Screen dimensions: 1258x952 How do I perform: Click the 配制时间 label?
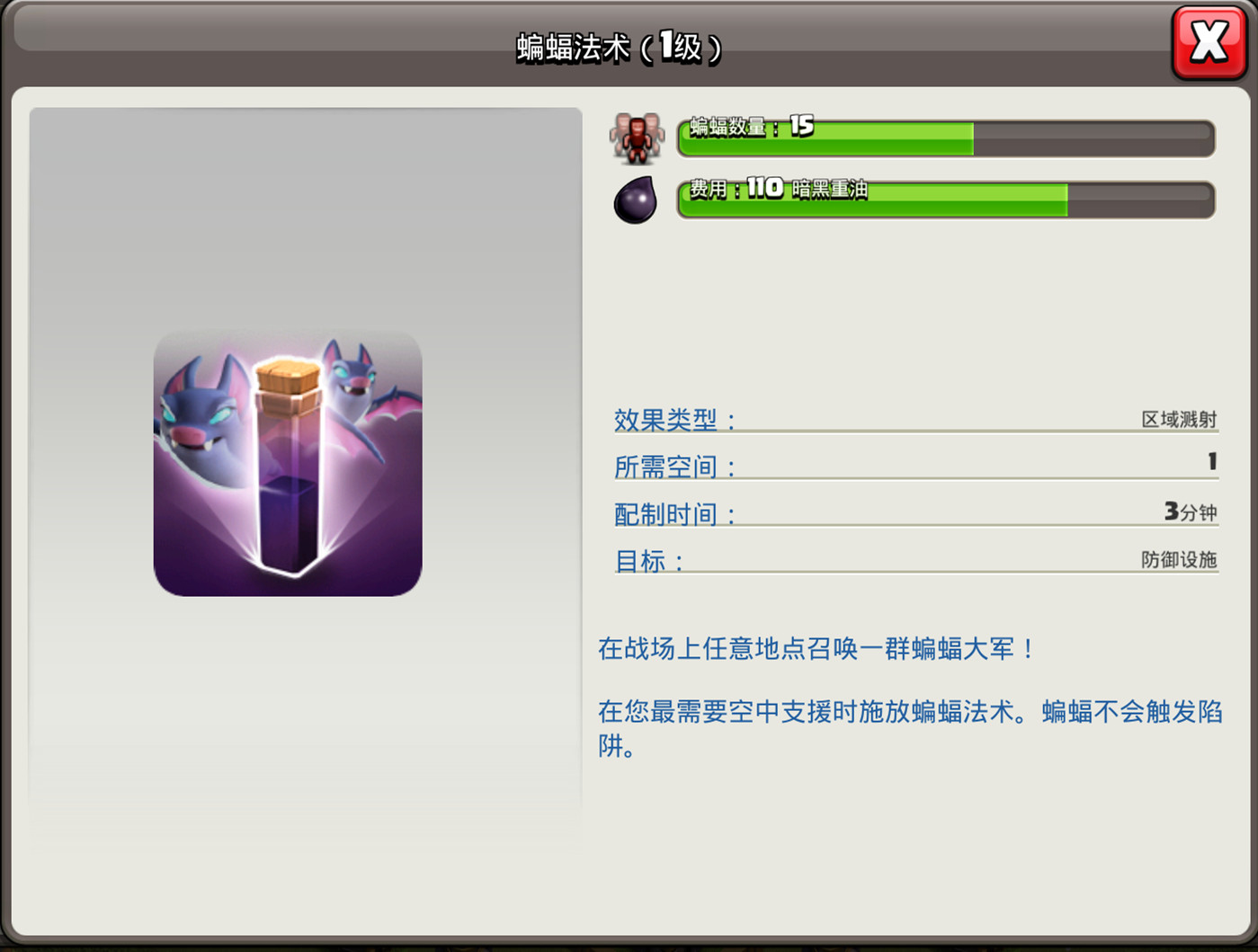point(675,514)
